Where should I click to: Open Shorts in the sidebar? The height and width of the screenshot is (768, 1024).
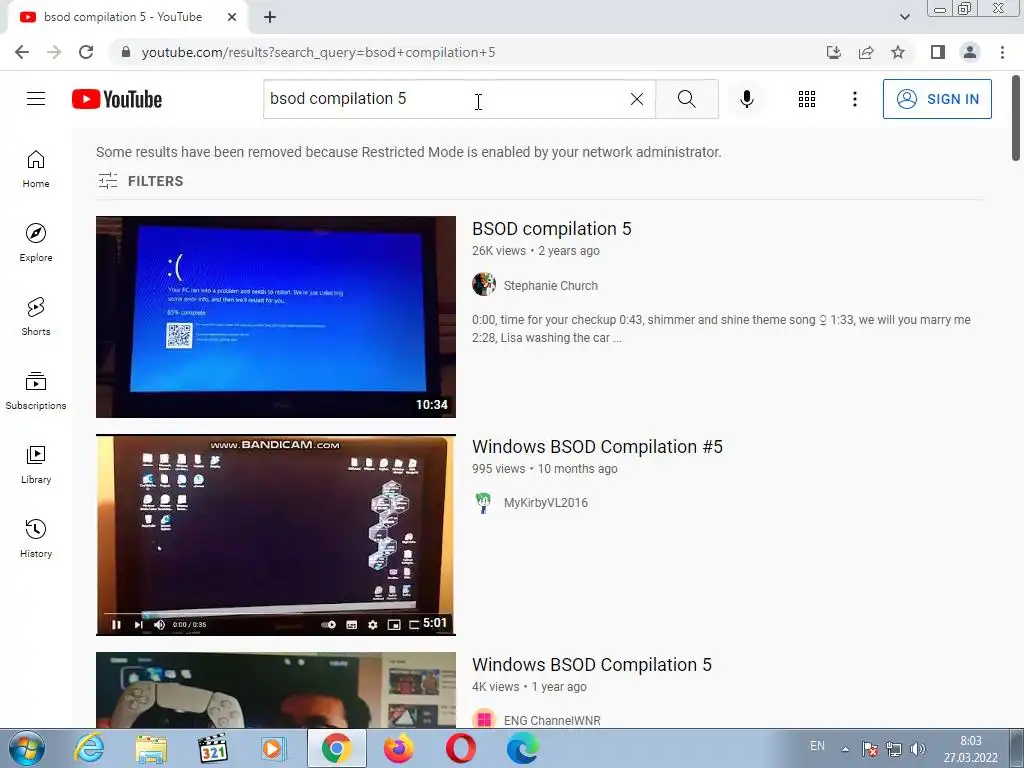(x=36, y=317)
